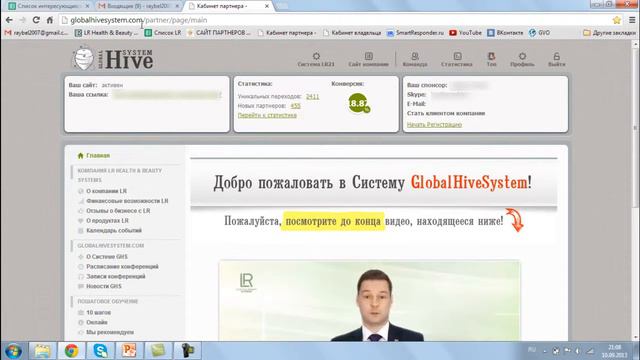Image resolution: width=640 pixels, height=360 pixels.
Task: Click the RU language indicator
Action: tap(532, 349)
